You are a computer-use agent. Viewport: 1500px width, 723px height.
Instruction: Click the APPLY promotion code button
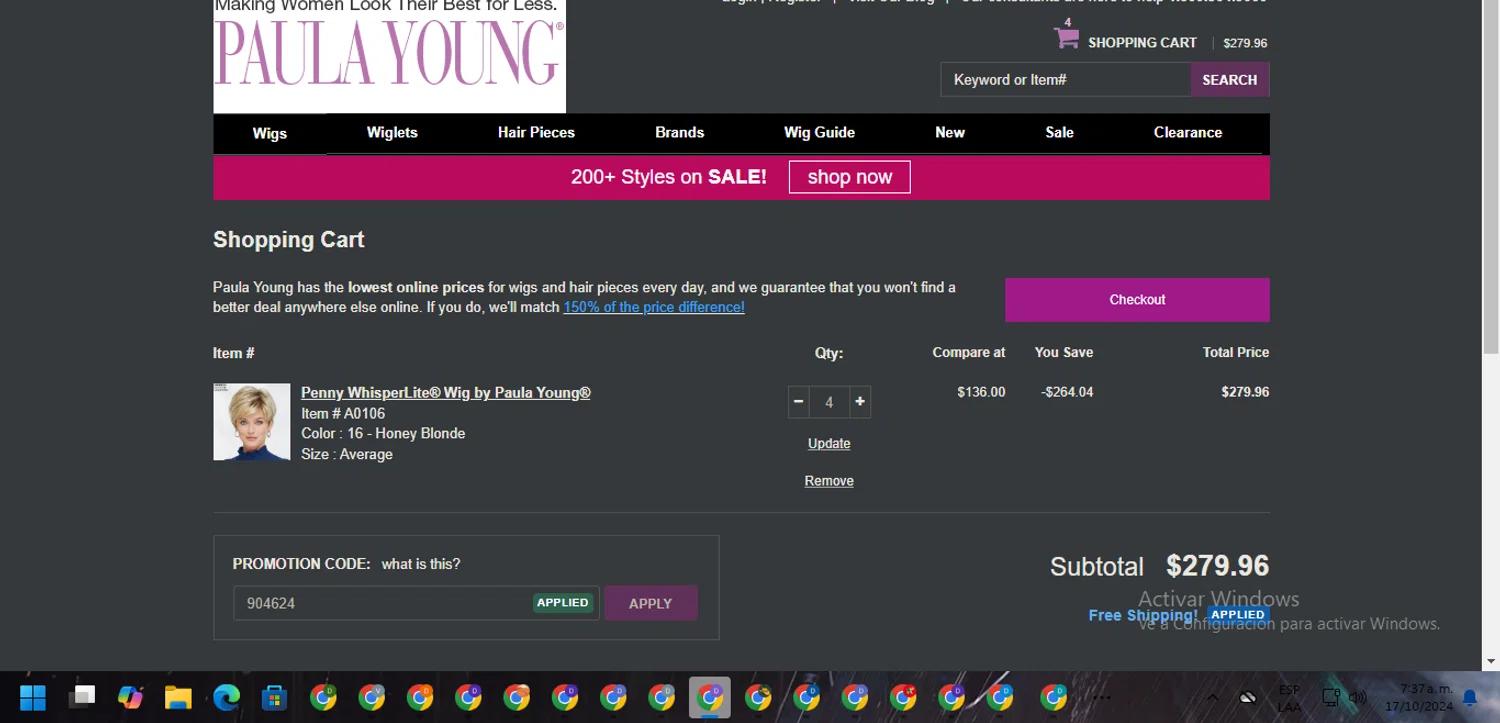650,603
